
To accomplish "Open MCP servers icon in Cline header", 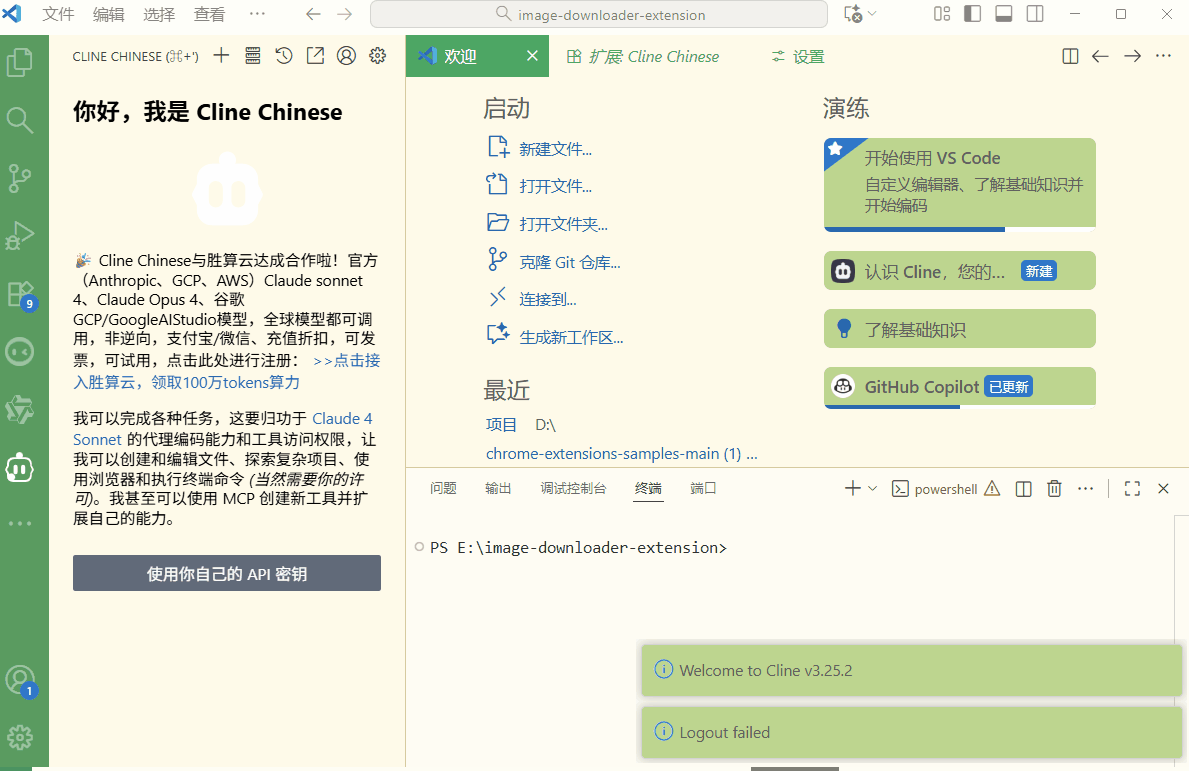I will pos(253,55).
